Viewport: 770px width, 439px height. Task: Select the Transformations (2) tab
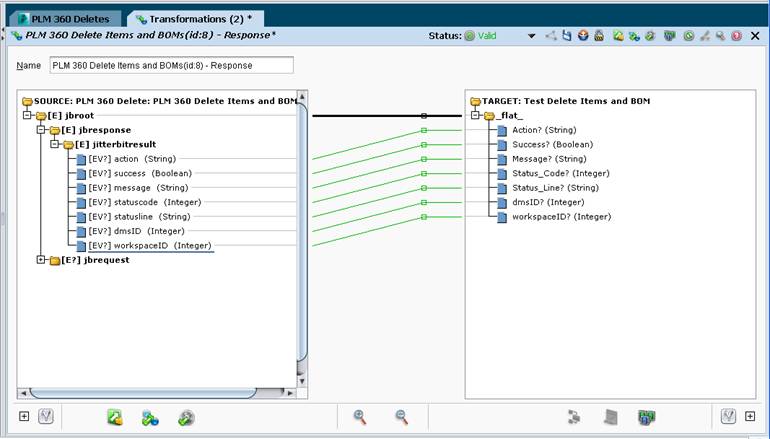[195, 19]
